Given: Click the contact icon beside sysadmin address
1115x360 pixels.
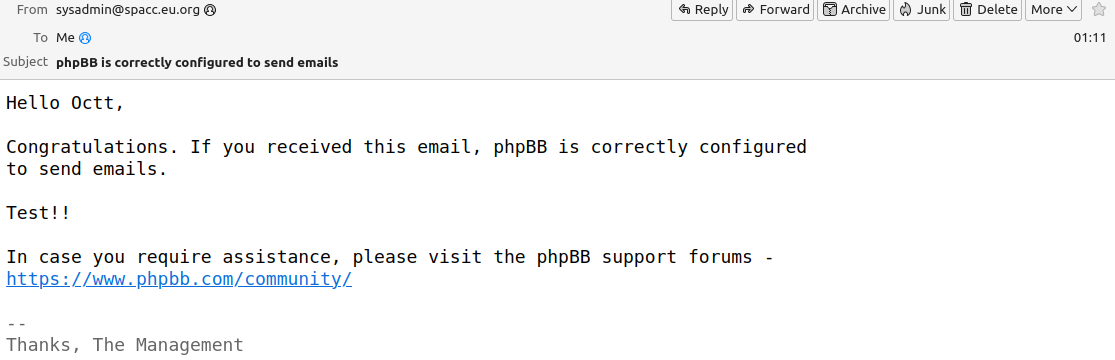Looking at the screenshot, I should click(x=210, y=10).
